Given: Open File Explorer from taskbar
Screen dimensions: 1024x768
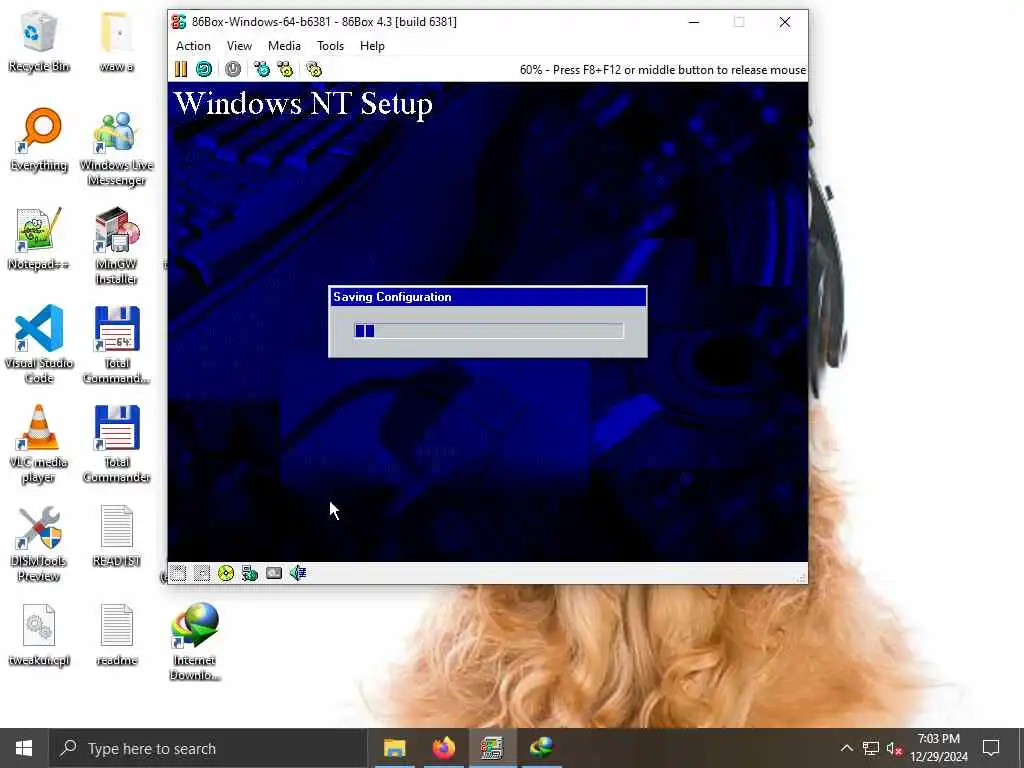Looking at the screenshot, I should 394,748.
